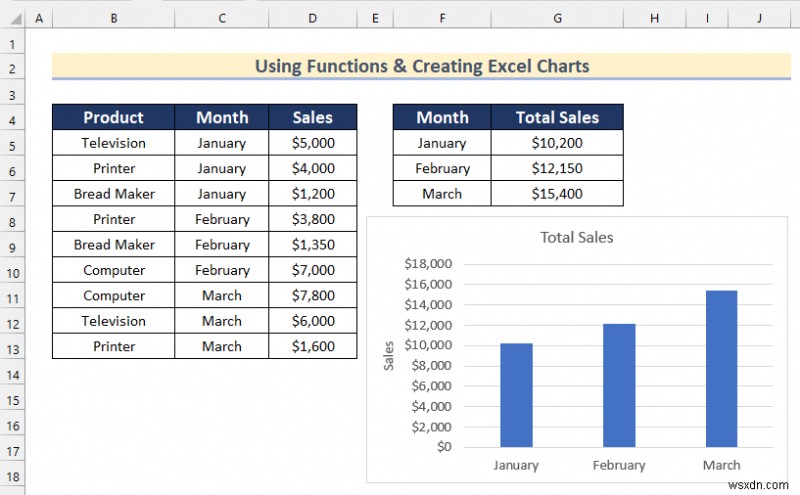Select the $18,000 axis label

click(428, 264)
